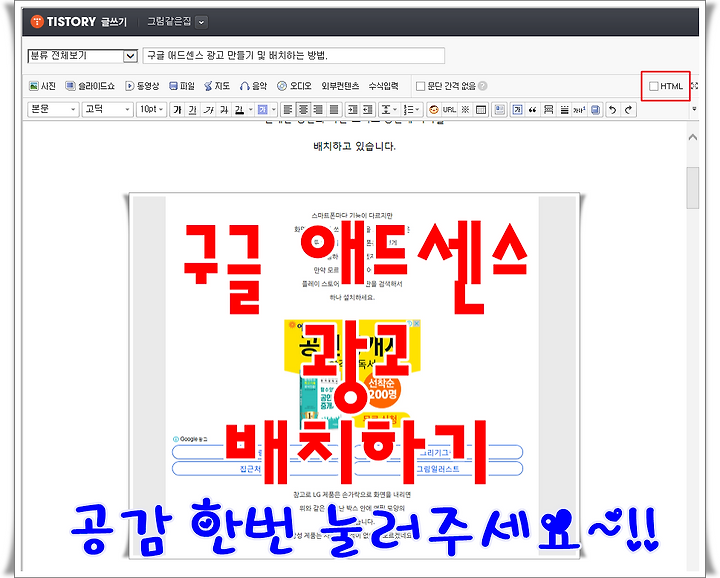Open the text background color arrow
The width and height of the screenshot is (720, 578).
point(274,110)
